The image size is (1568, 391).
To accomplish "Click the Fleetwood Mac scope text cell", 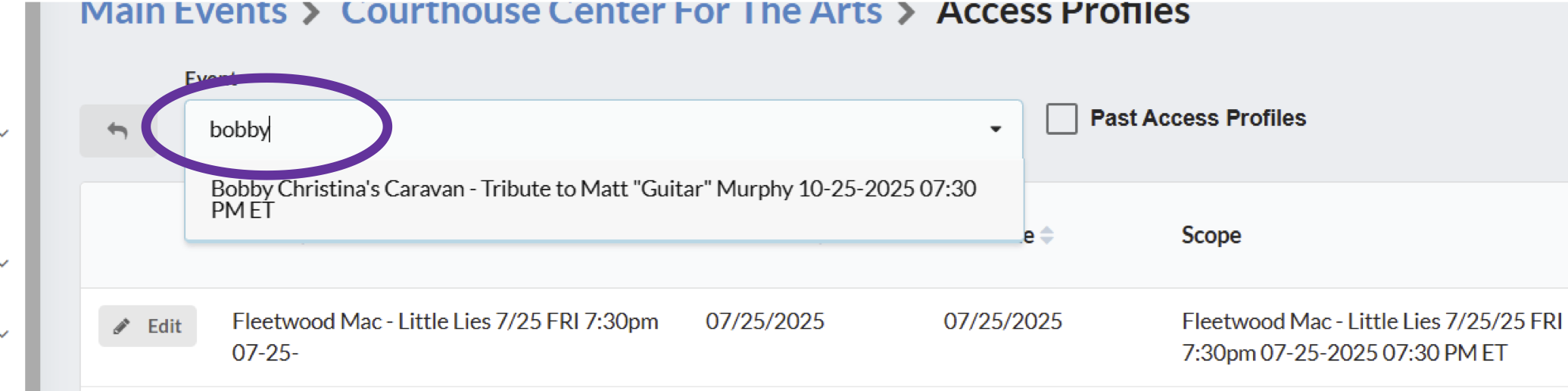I will pos(1371,337).
